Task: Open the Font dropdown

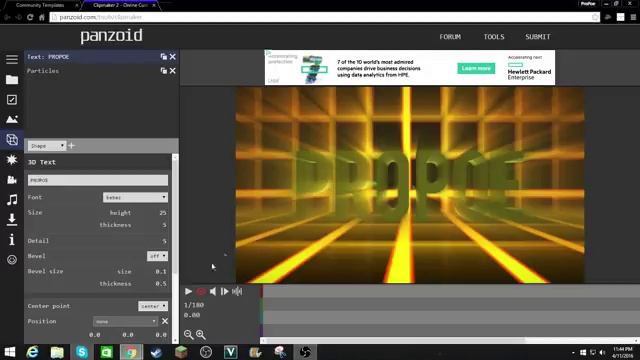Action: [135, 198]
